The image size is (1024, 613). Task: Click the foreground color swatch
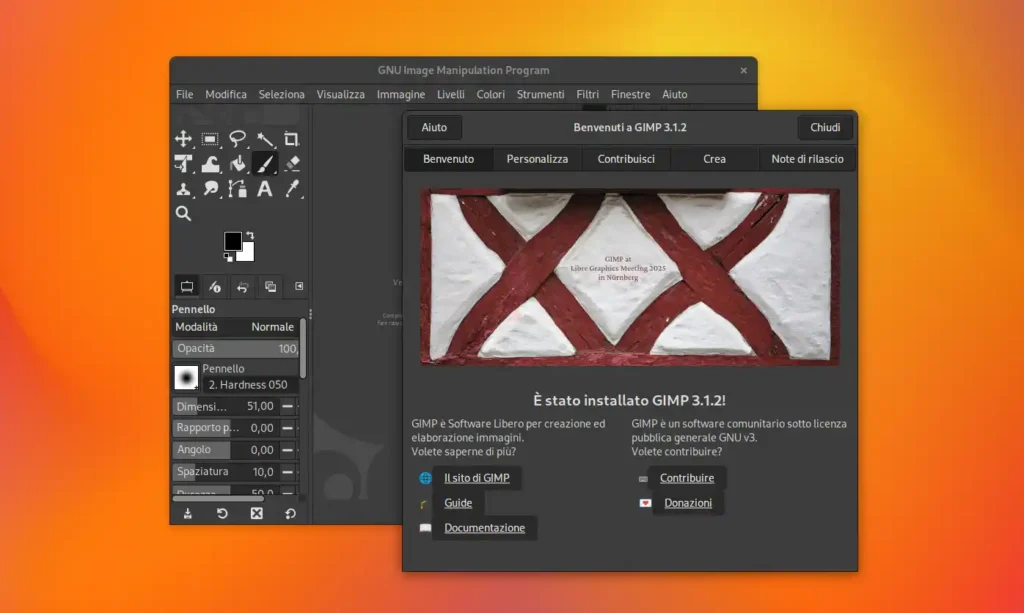(233, 241)
